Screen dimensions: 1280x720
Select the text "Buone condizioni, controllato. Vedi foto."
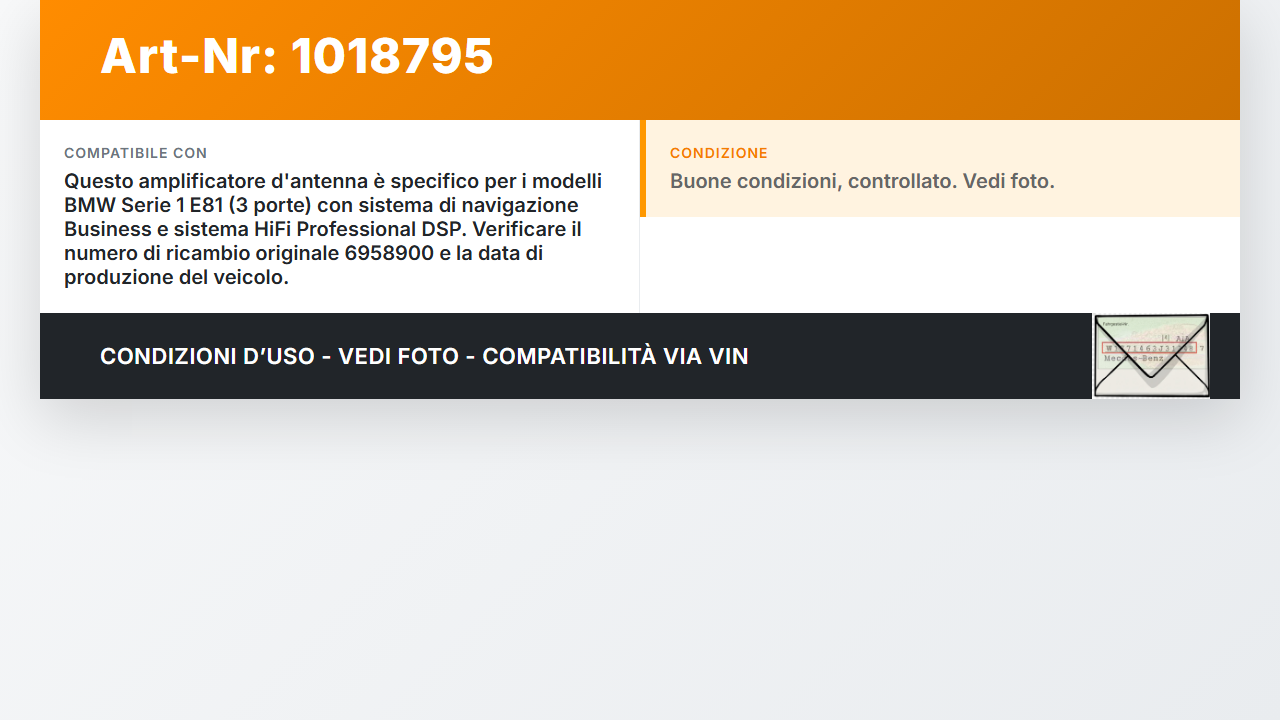[x=862, y=181]
